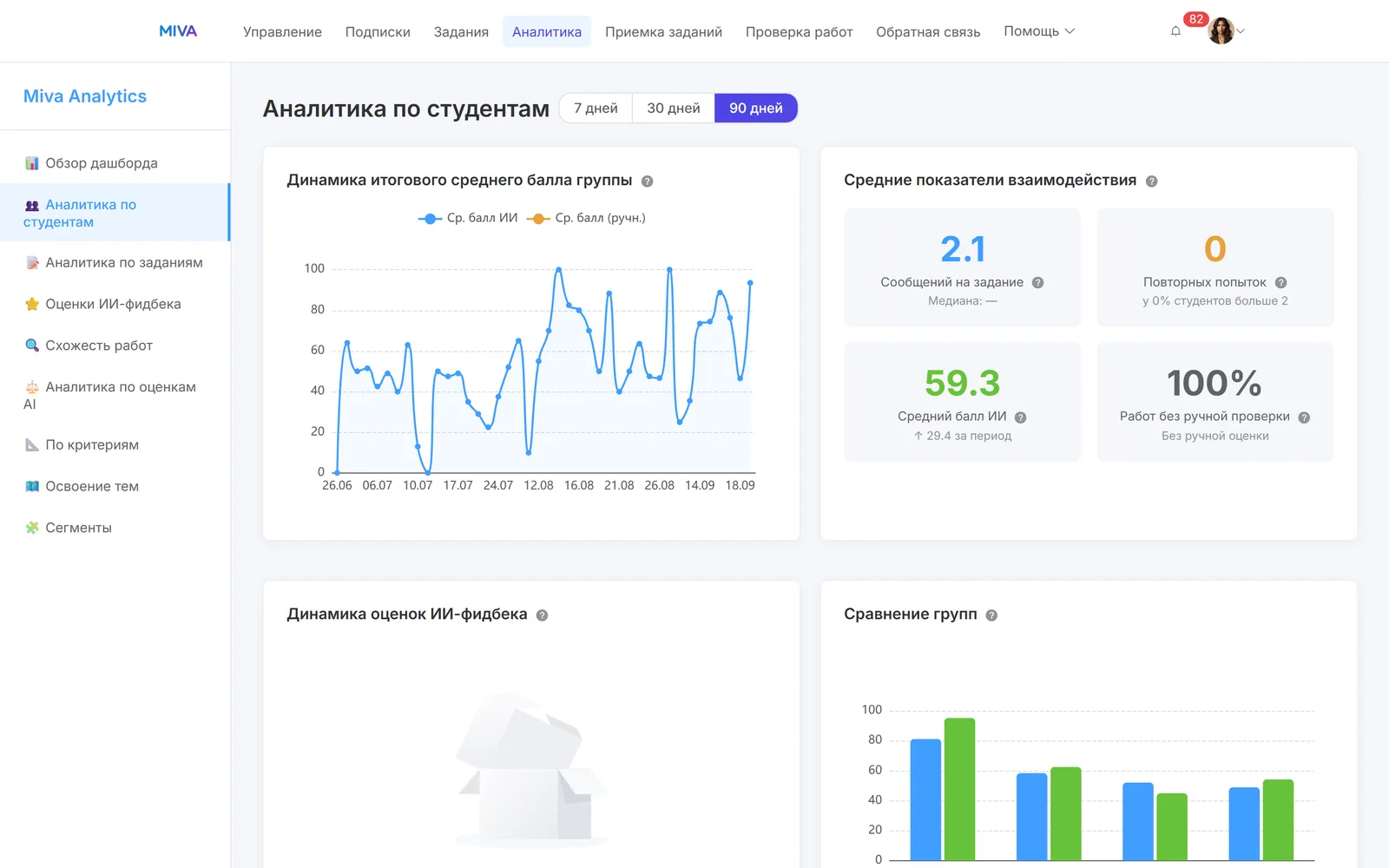
Task: Show help for Средние показатели взаимодействия
Action: coord(1151,181)
